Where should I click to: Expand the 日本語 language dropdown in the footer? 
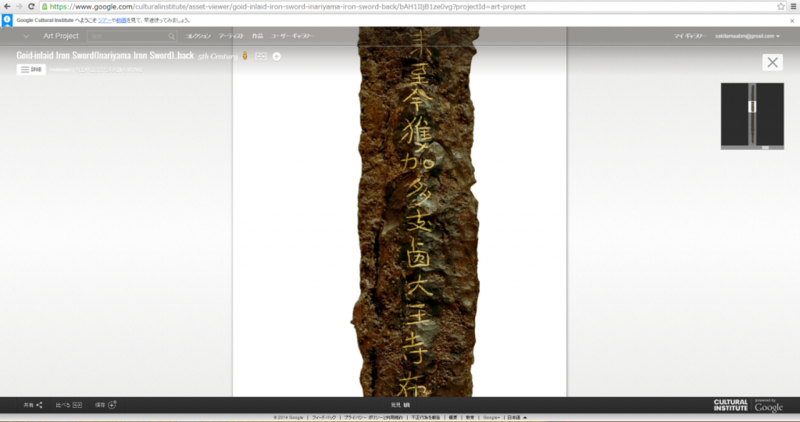(x=517, y=417)
